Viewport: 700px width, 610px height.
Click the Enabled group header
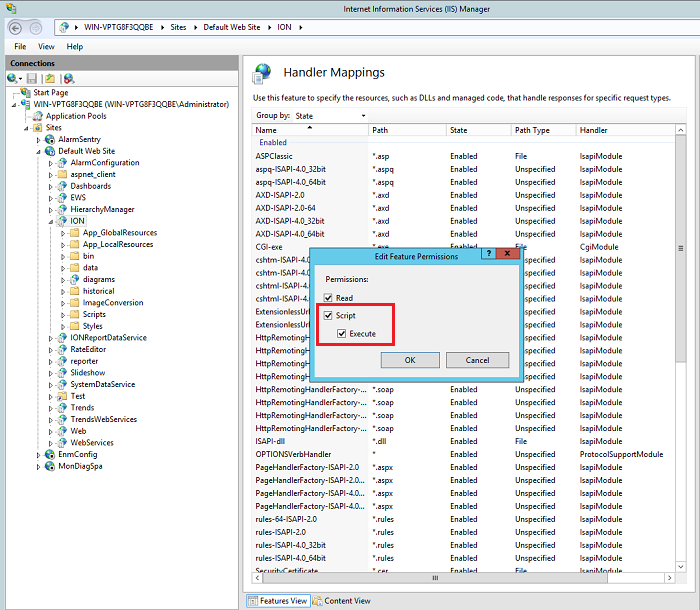click(x=273, y=142)
